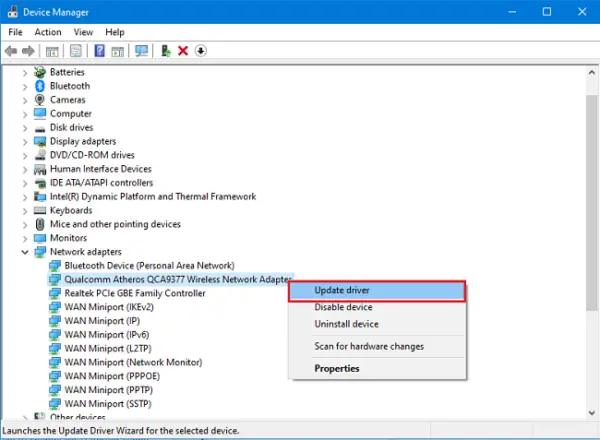Expand the Cameras node chevron
Image resolution: width=600 pixels, height=440 pixels.
25,100
